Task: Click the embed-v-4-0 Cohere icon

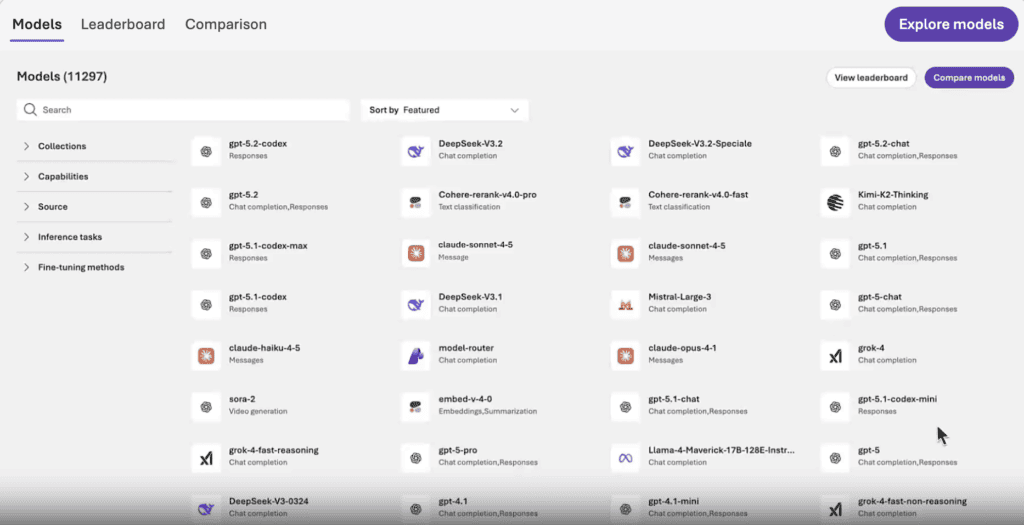Action: pyautogui.click(x=415, y=407)
